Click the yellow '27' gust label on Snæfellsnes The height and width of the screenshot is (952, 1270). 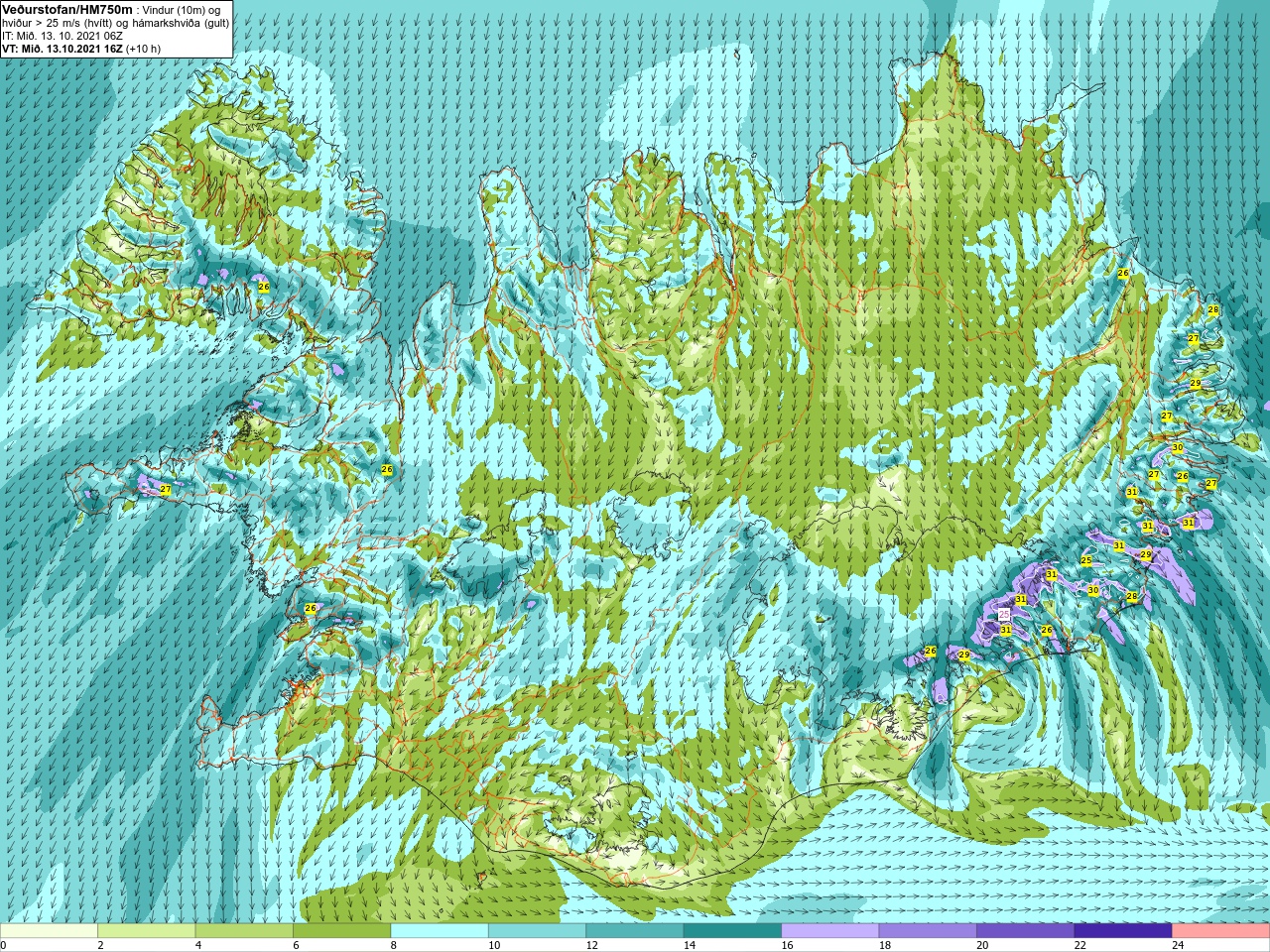point(166,490)
